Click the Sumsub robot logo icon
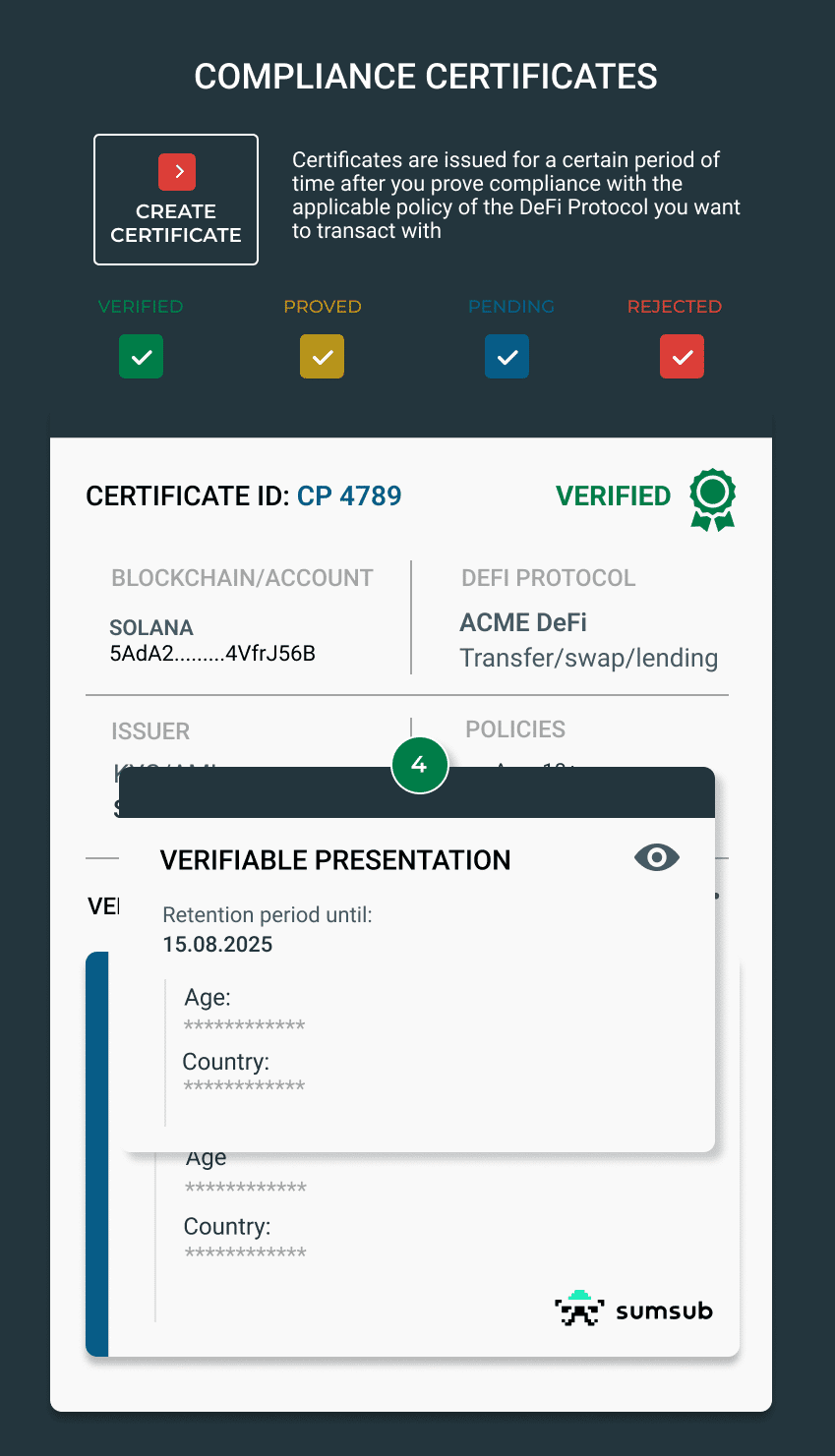Image resolution: width=835 pixels, height=1456 pixels. point(579,1309)
